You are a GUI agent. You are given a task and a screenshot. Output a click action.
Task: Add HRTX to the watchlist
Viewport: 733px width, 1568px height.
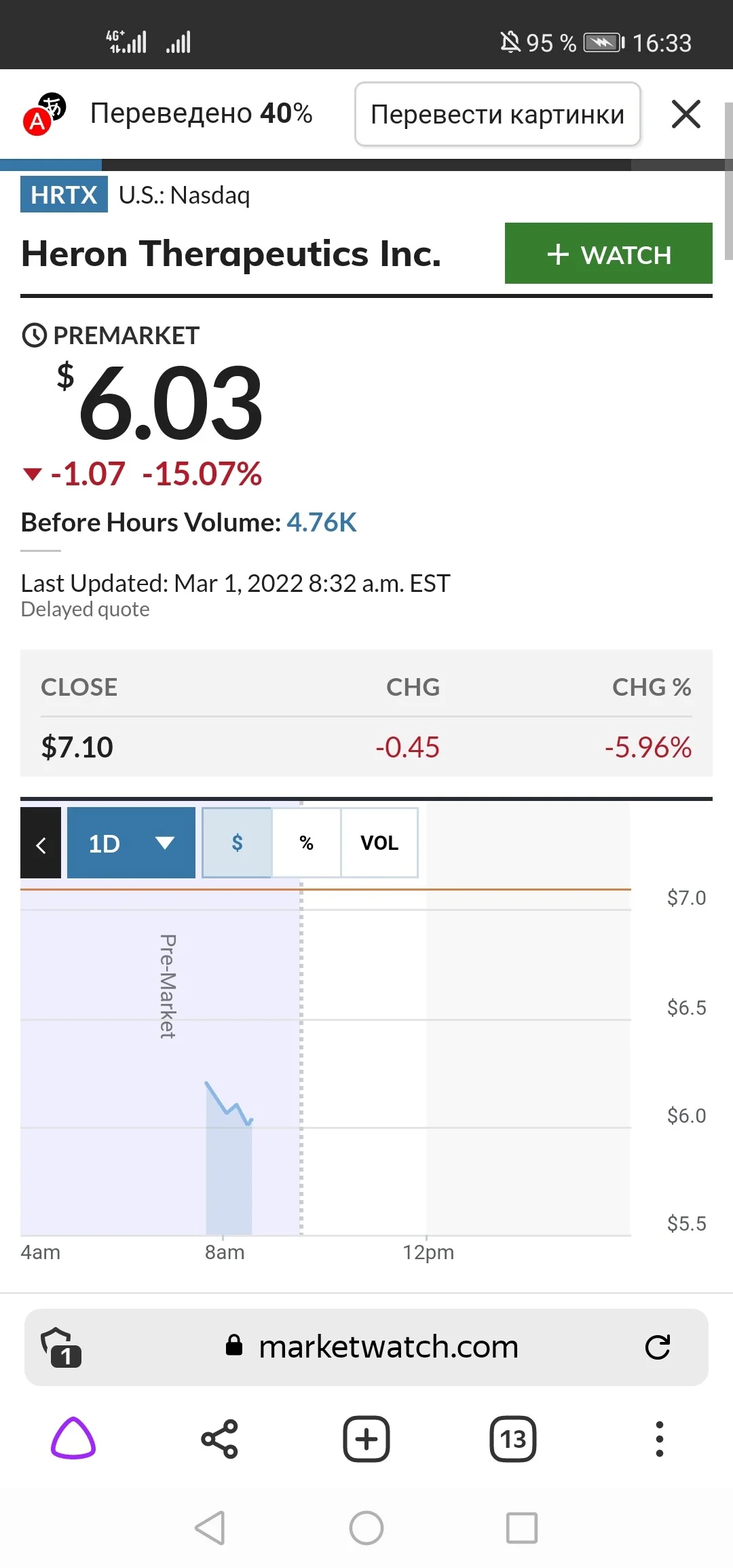point(608,253)
